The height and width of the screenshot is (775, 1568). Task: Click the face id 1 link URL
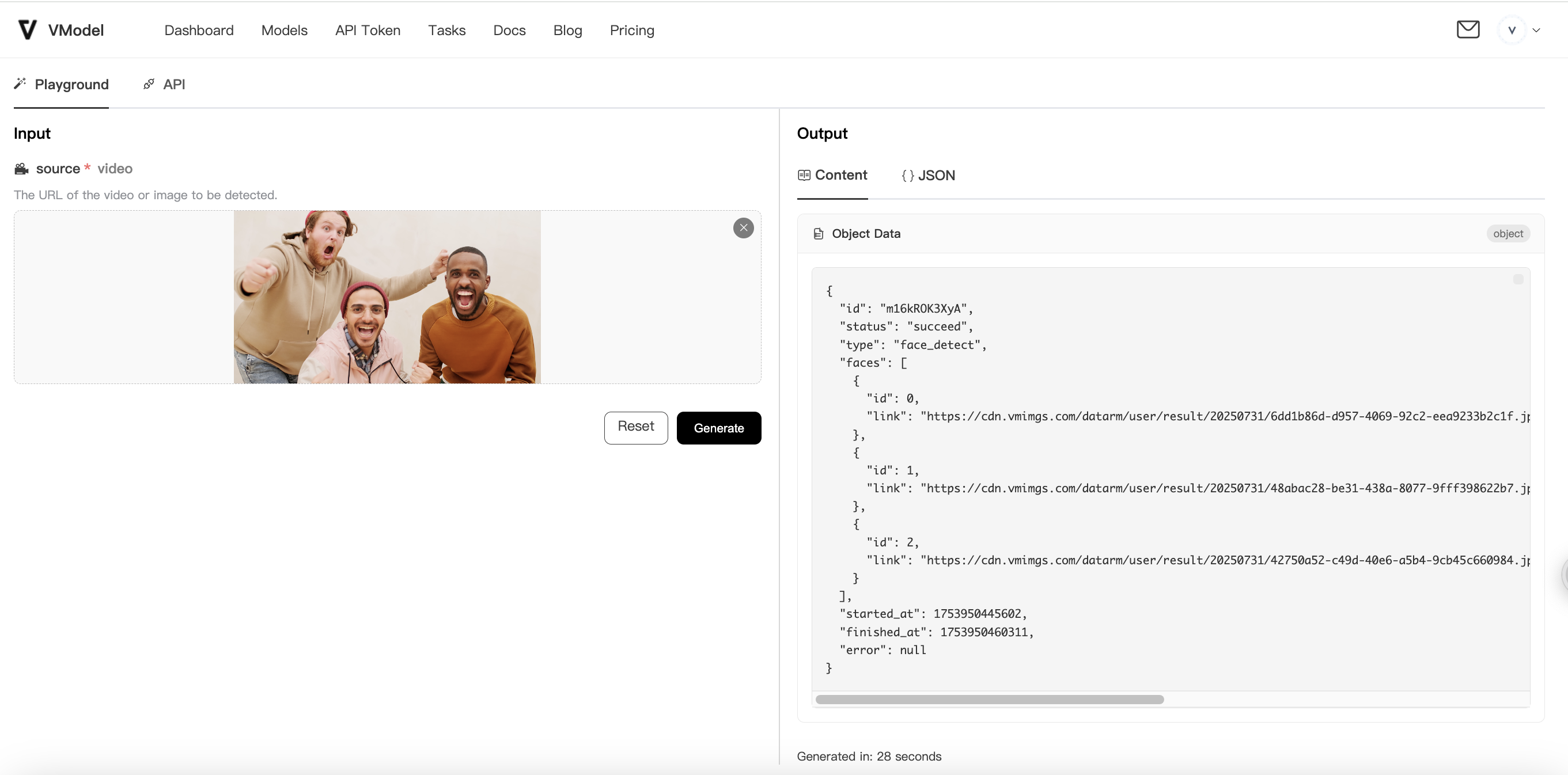click(1225, 488)
